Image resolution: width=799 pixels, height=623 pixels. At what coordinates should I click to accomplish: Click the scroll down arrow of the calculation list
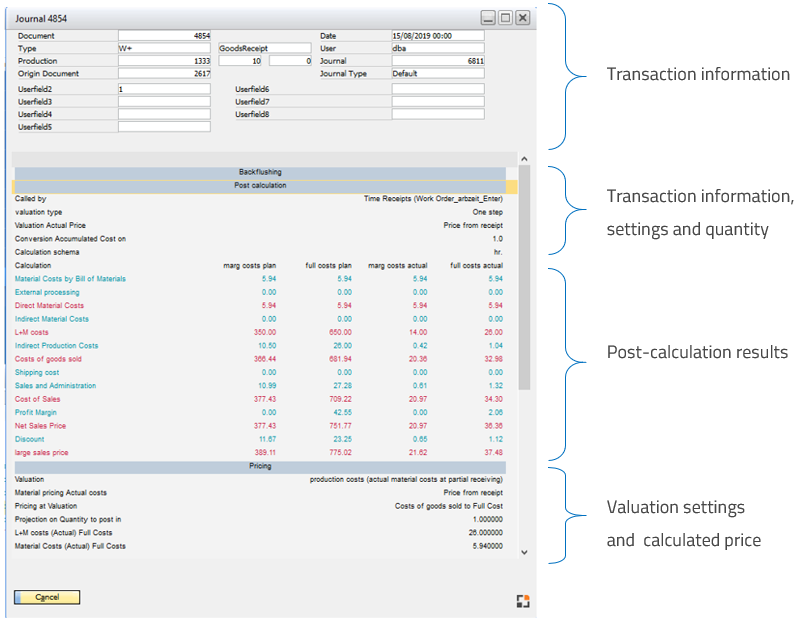[525, 552]
